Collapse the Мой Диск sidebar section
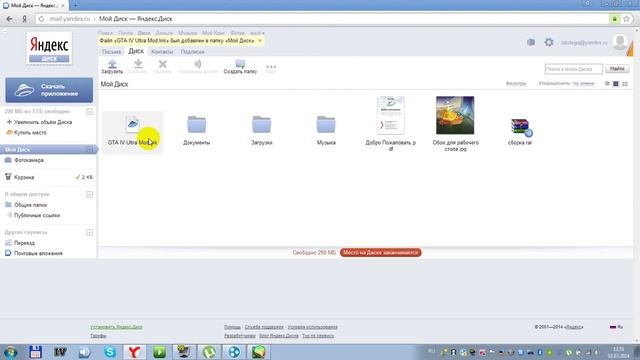 coord(89,149)
